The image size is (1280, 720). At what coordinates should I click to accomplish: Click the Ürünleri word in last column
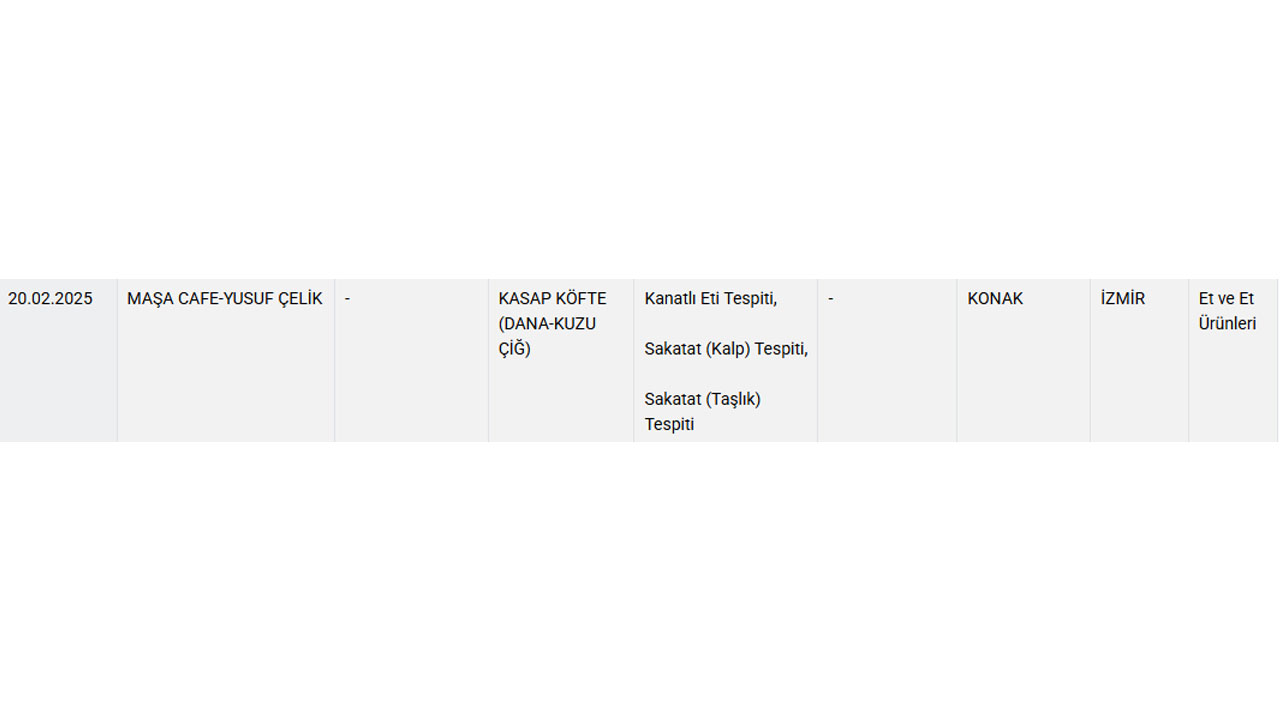pyautogui.click(x=1227, y=323)
